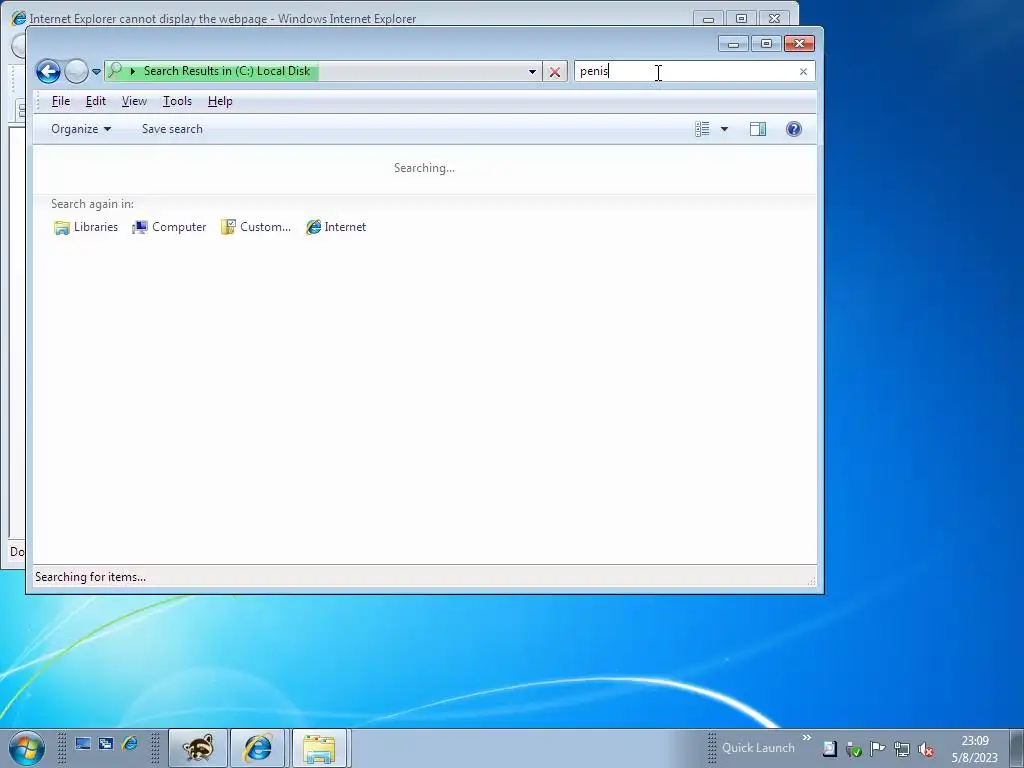Image resolution: width=1024 pixels, height=768 pixels.
Task: Open the address bar history dropdown
Action: 532,72
